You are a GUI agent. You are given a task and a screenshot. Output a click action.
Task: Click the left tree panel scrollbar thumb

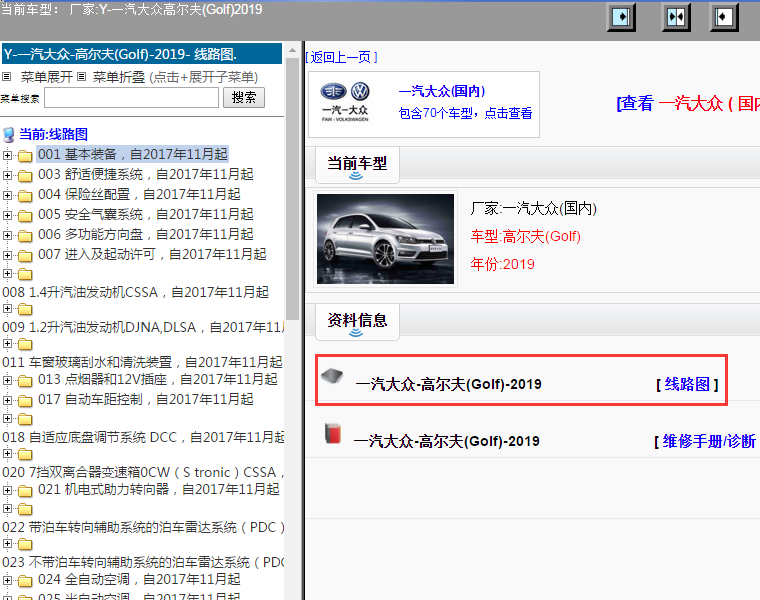point(292,189)
